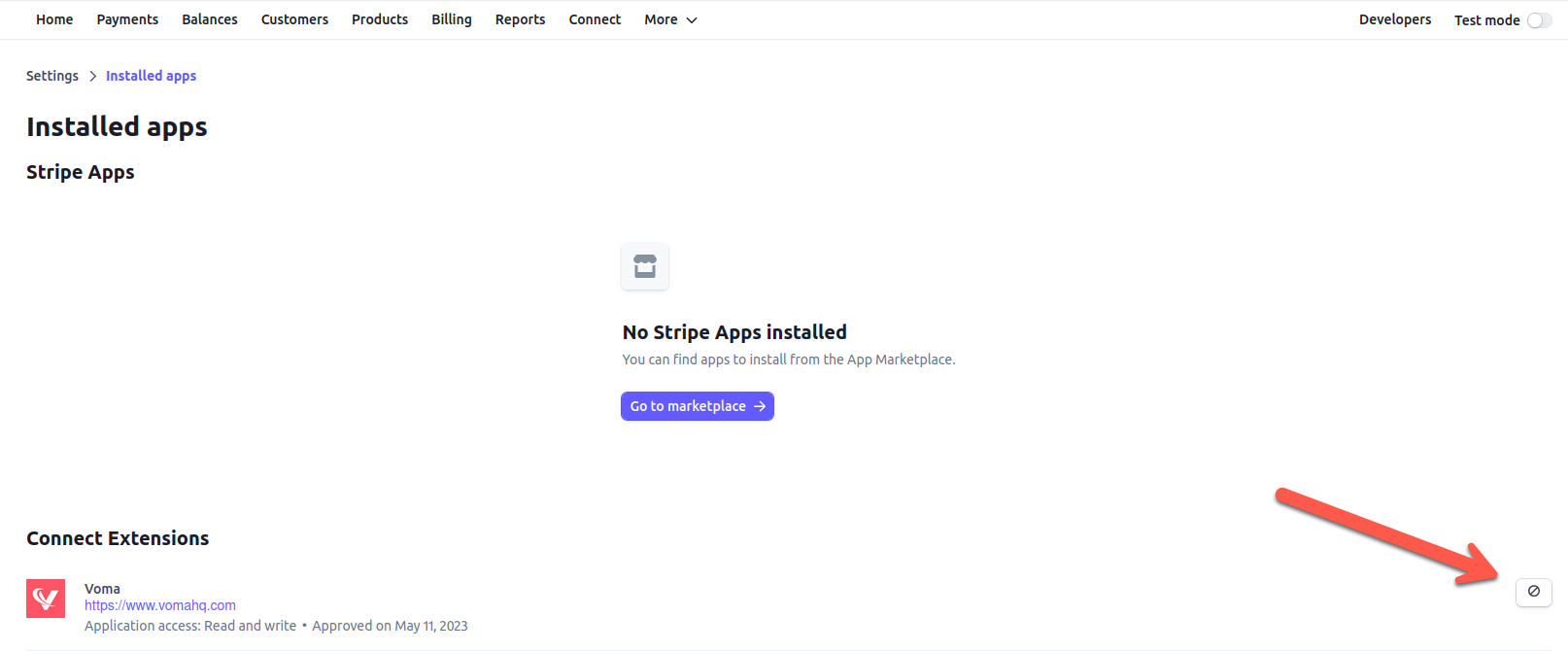Click the 'No Stripe Apps installed' heading
1568x651 pixels.
[734, 332]
